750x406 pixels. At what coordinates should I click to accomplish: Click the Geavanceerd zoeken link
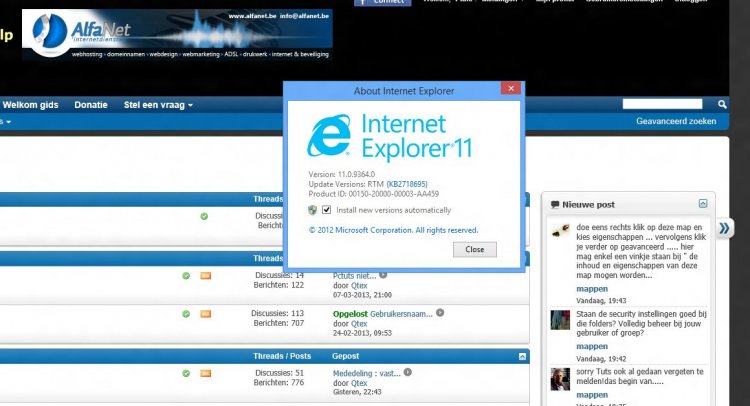point(676,121)
